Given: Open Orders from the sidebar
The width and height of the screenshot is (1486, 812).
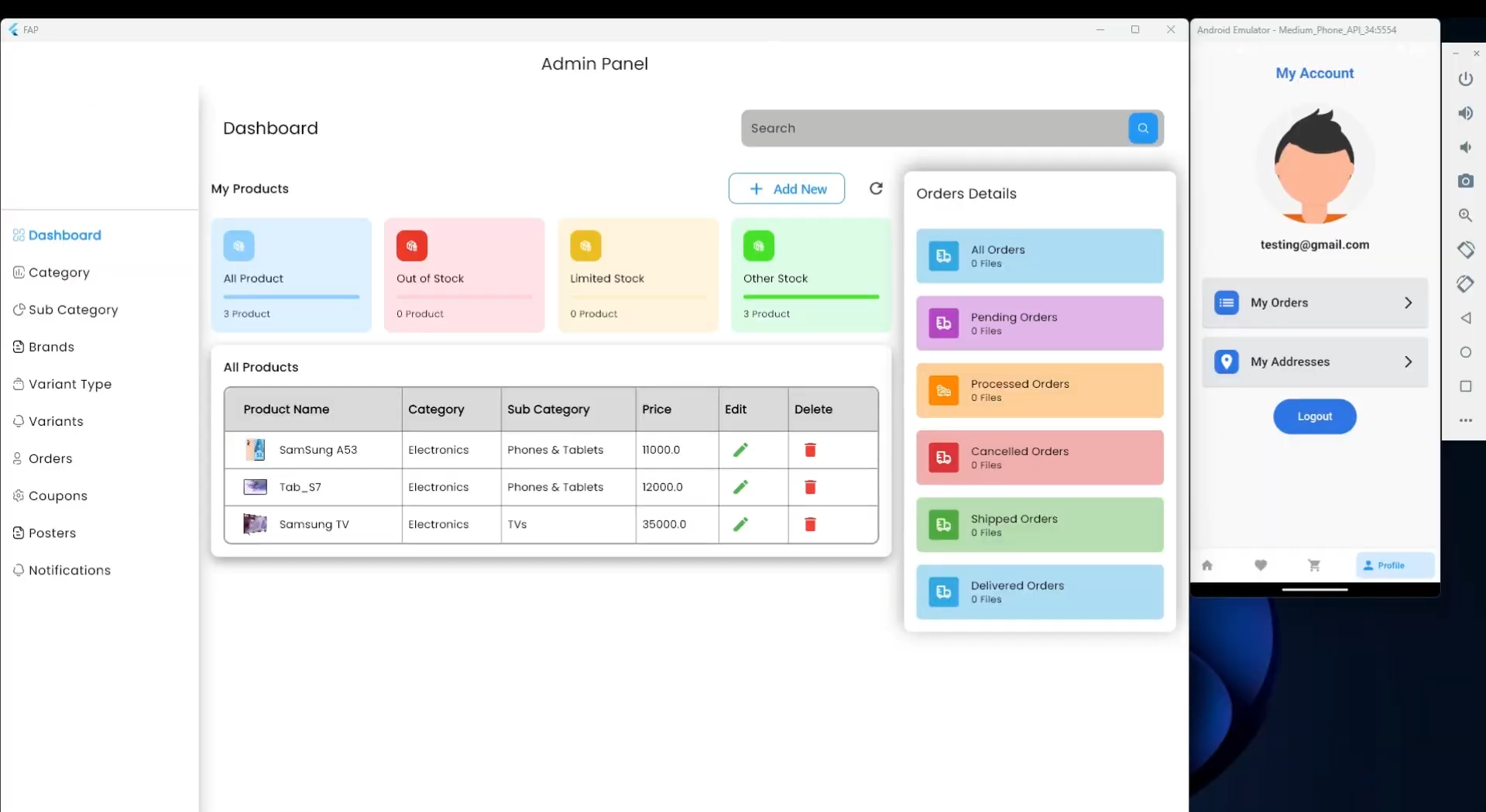Looking at the screenshot, I should tap(51, 458).
